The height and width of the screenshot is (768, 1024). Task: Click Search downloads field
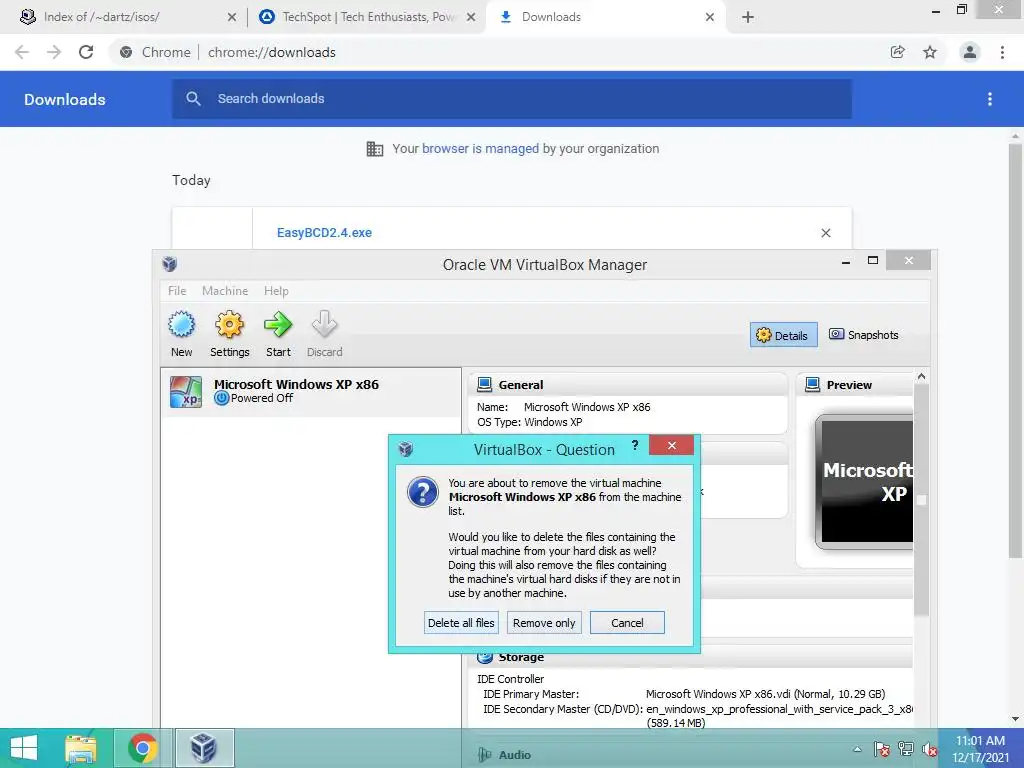click(x=512, y=99)
